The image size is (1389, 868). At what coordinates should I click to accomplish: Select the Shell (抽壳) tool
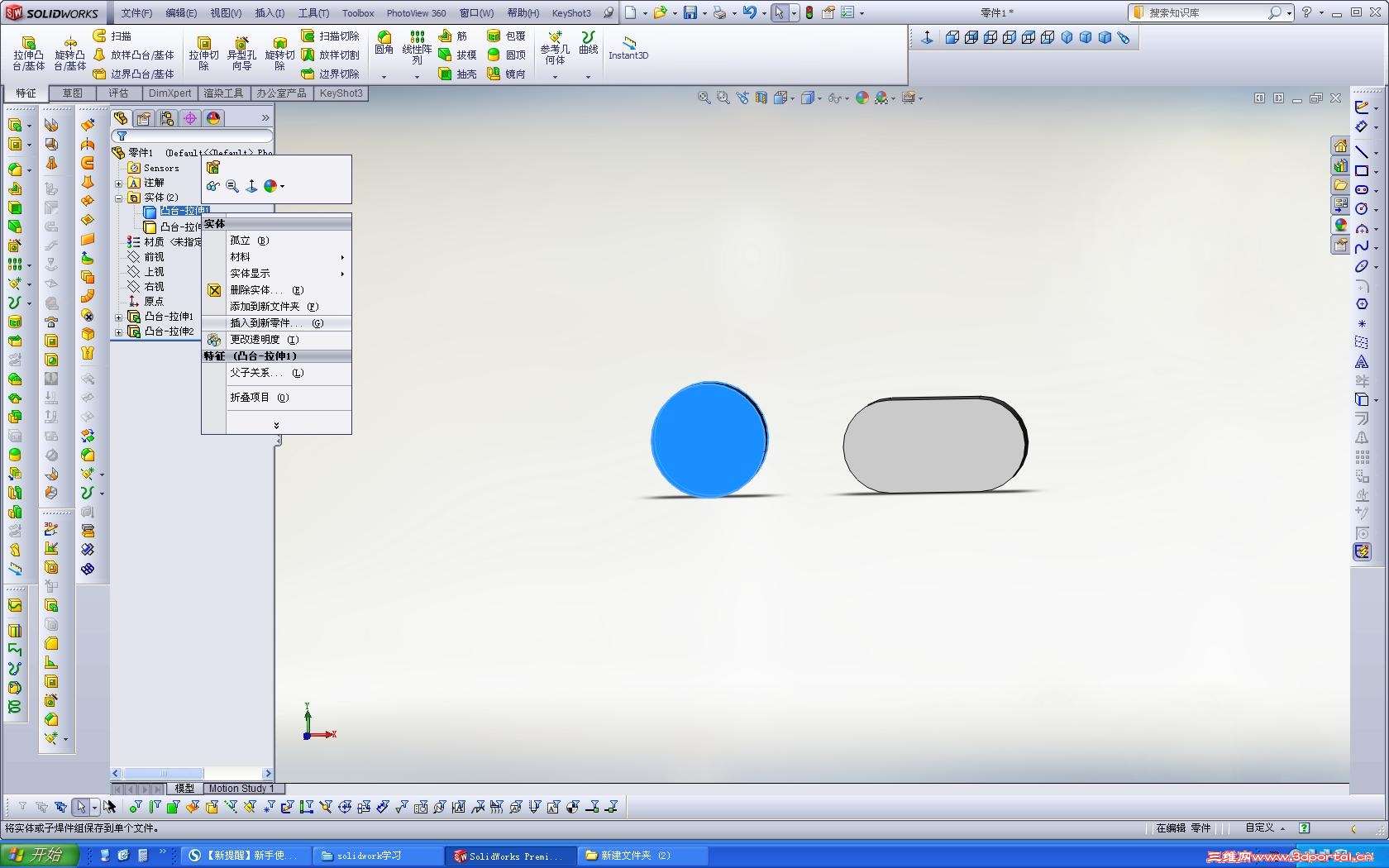point(457,74)
